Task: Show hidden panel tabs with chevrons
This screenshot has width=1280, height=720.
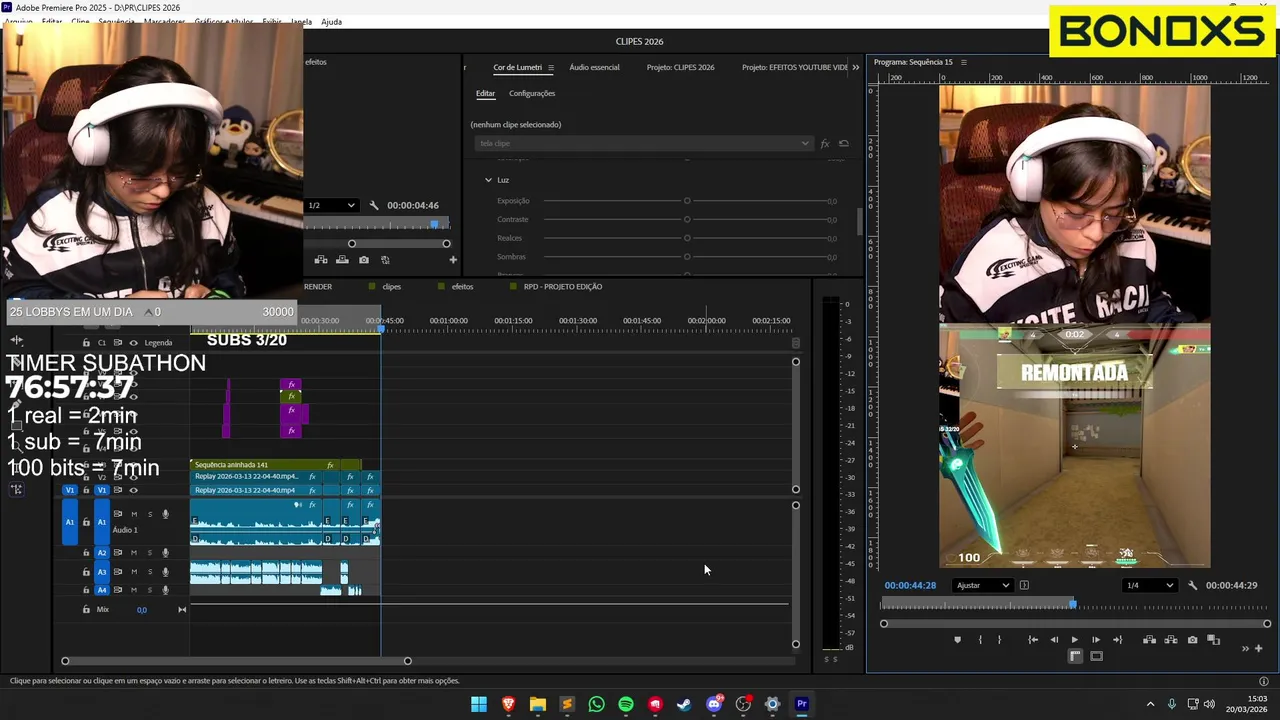Action: [855, 67]
